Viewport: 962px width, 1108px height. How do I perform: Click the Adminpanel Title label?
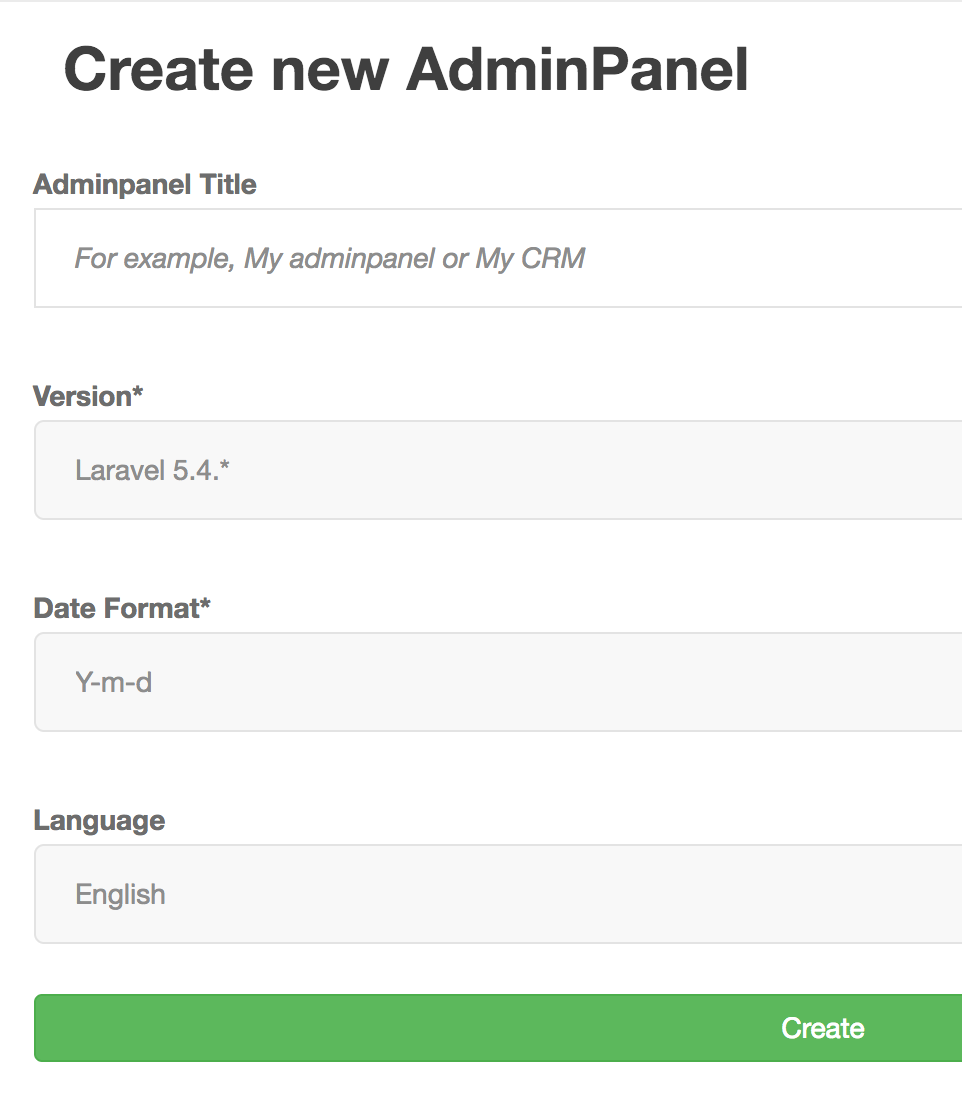tap(145, 184)
